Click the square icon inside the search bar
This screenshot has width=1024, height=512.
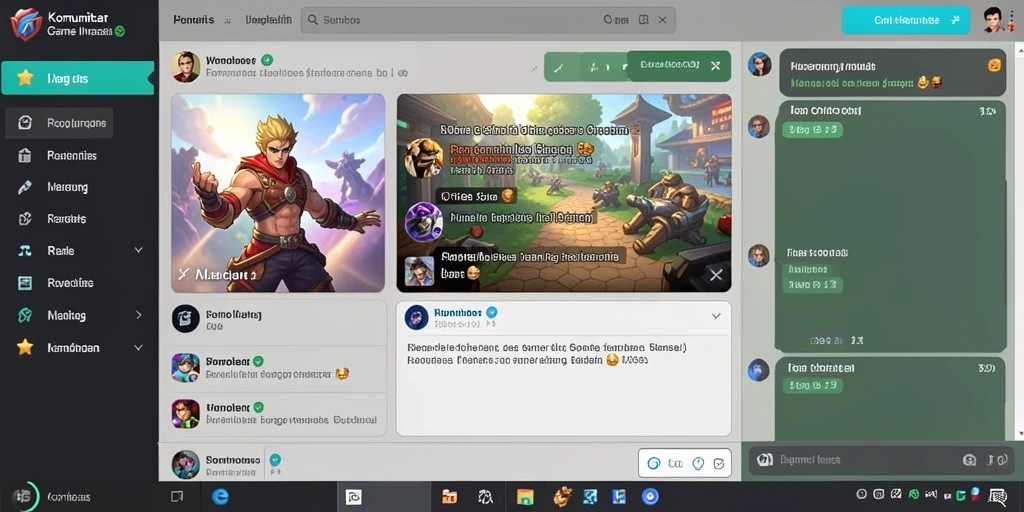coord(643,20)
